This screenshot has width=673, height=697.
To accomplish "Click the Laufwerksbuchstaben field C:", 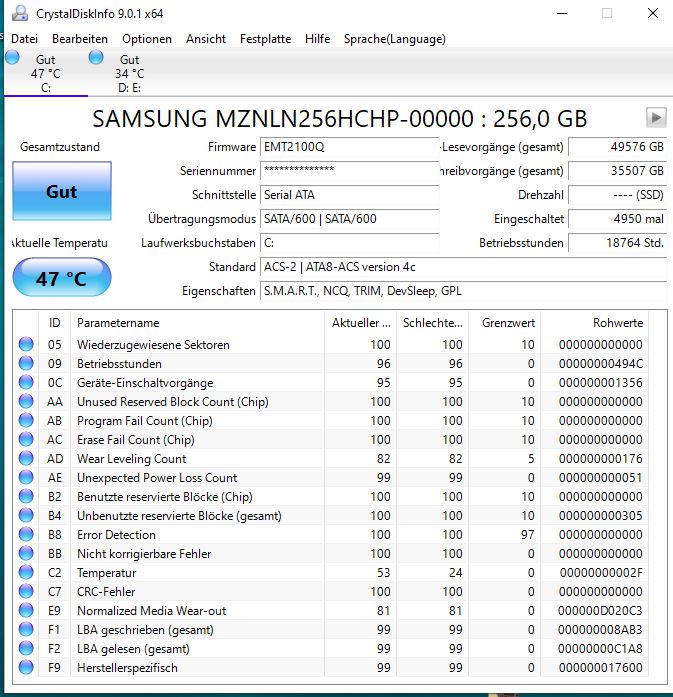I will [349, 243].
